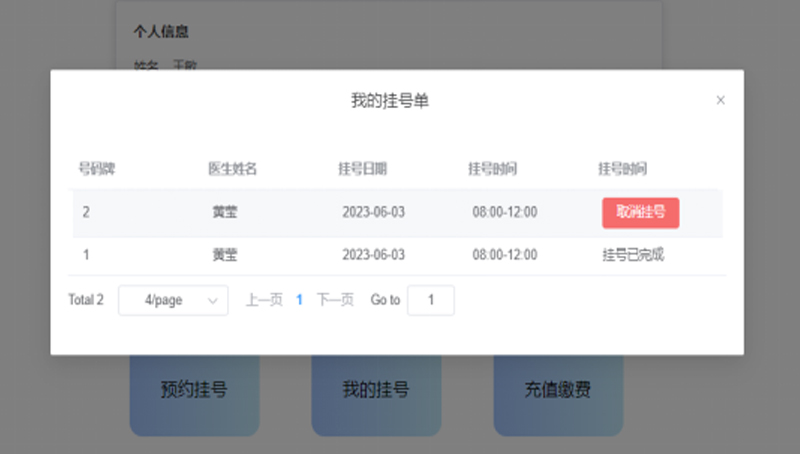Open the 我的挂号 card
The height and width of the screenshot is (454, 800).
click(x=376, y=390)
